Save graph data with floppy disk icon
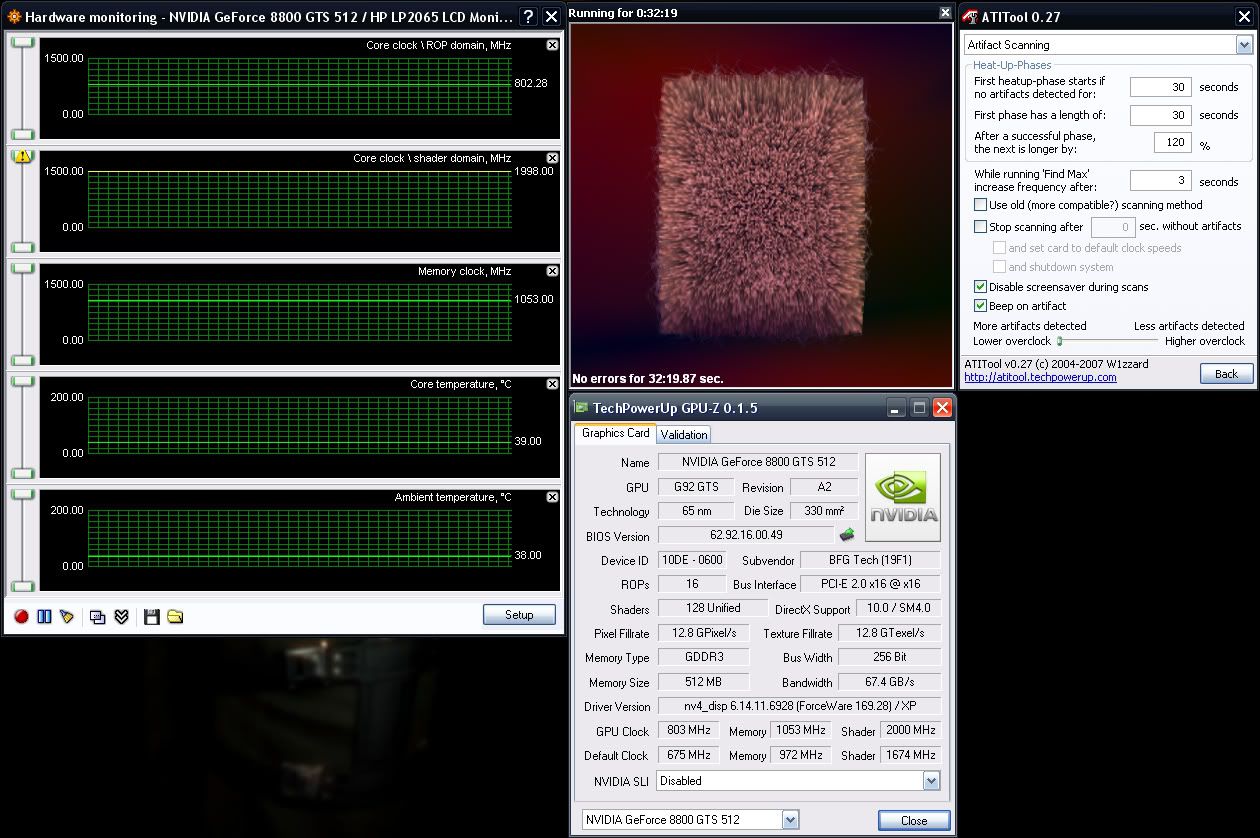The image size is (1260, 838). coord(151,616)
